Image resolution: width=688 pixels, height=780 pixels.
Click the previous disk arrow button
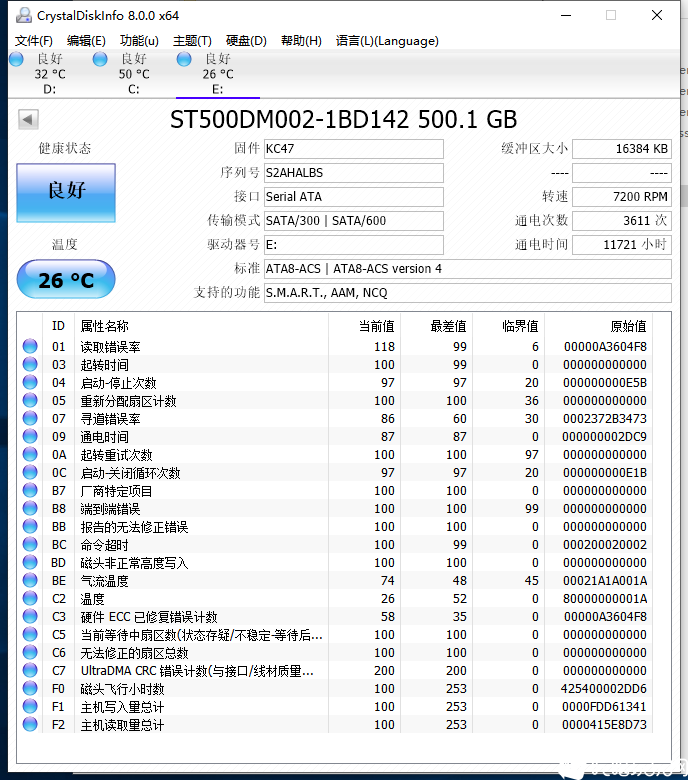(28, 119)
